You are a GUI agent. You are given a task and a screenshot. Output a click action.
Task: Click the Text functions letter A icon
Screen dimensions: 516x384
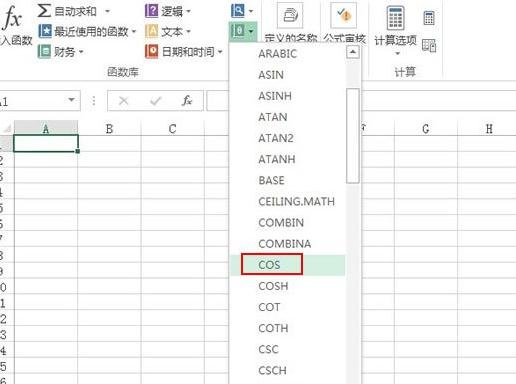pos(152,32)
